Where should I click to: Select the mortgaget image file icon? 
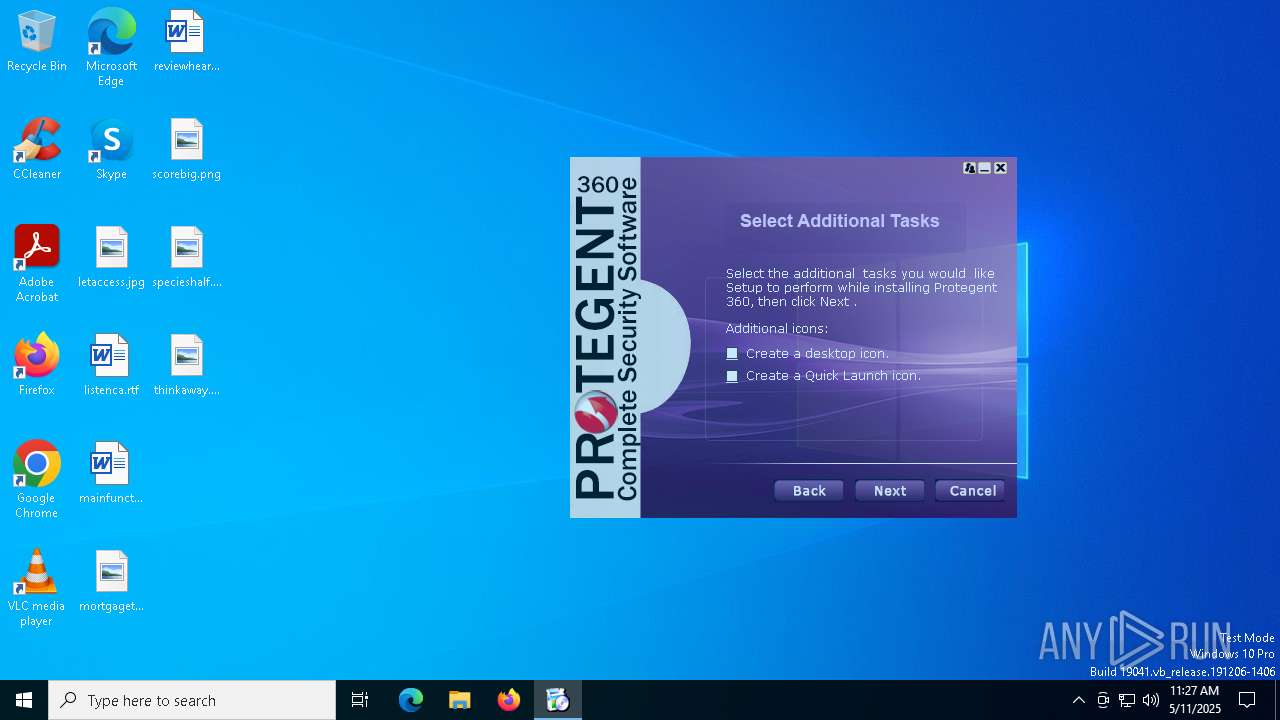(111, 582)
